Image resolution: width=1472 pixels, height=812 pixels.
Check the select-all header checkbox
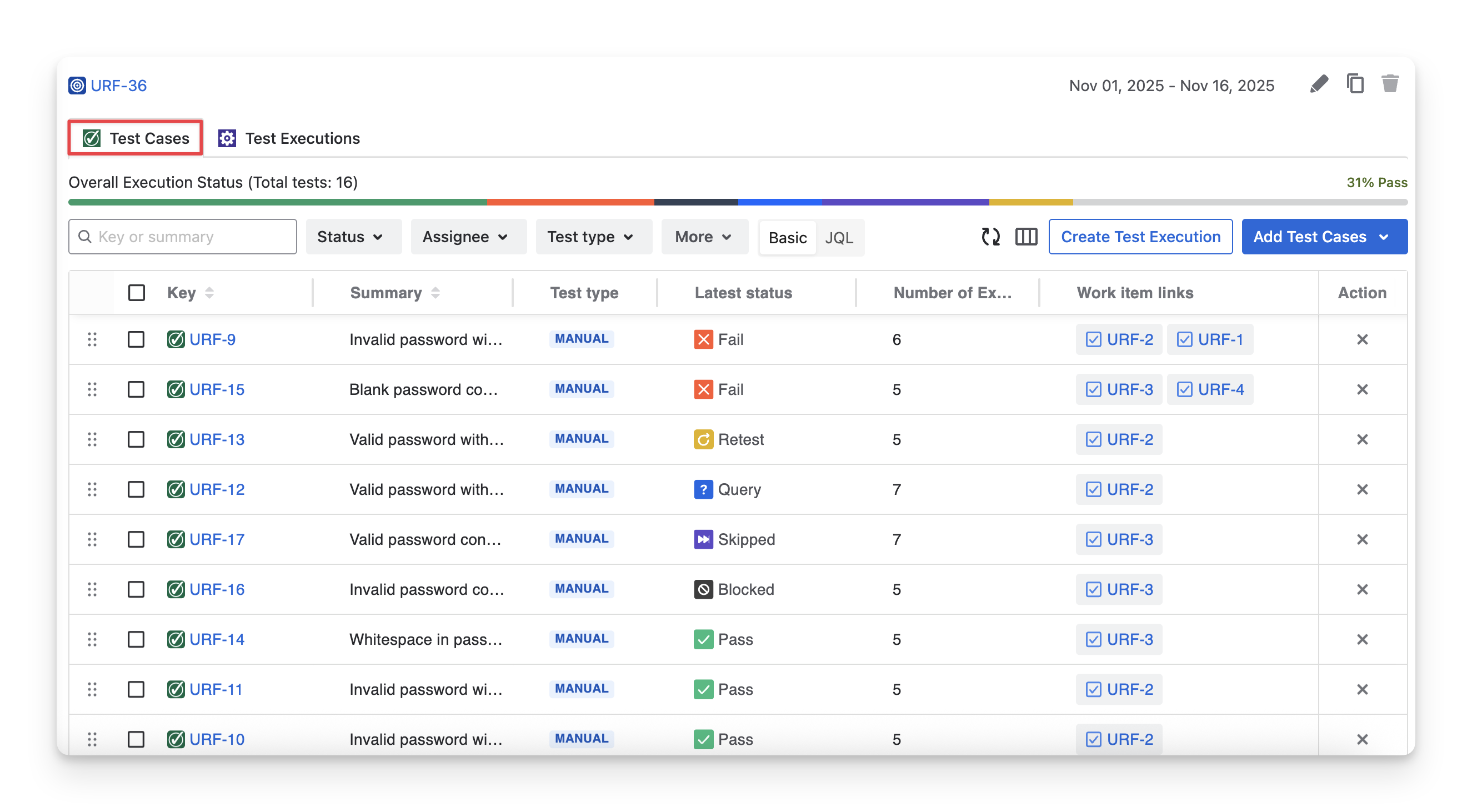pos(136,293)
